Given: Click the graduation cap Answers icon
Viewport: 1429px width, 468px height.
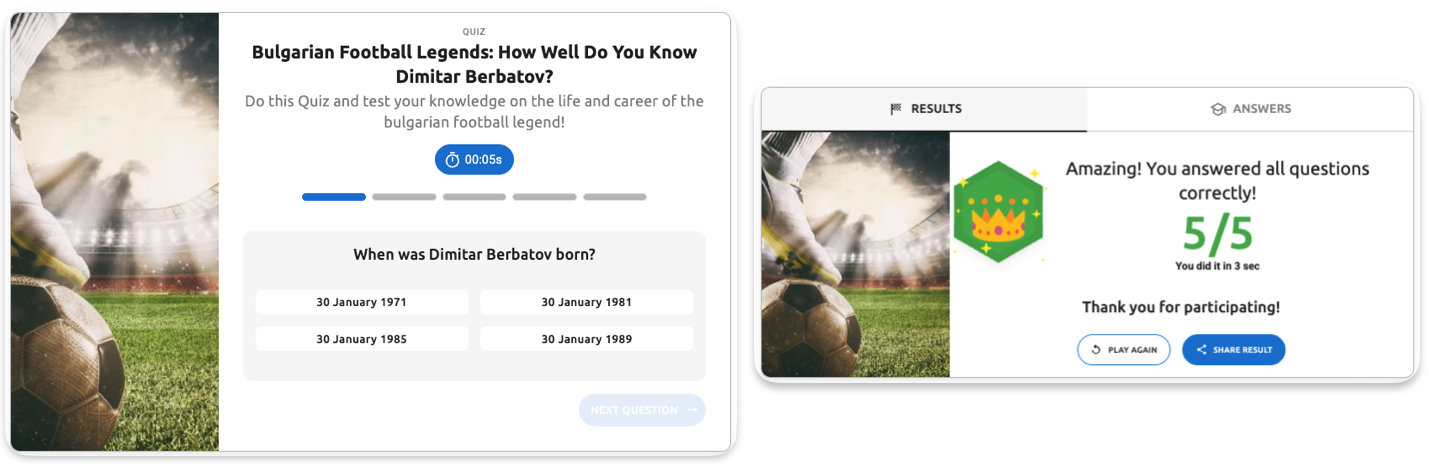Looking at the screenshot, I should (1218, 109).
